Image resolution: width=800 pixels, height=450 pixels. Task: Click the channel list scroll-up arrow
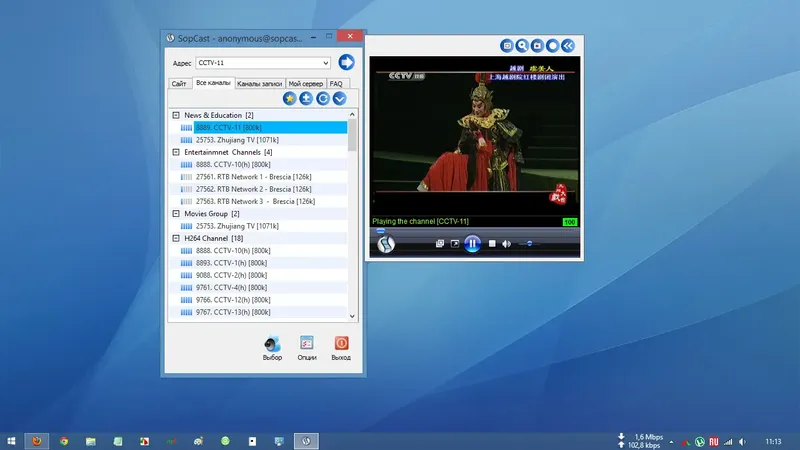pos(352,115)
